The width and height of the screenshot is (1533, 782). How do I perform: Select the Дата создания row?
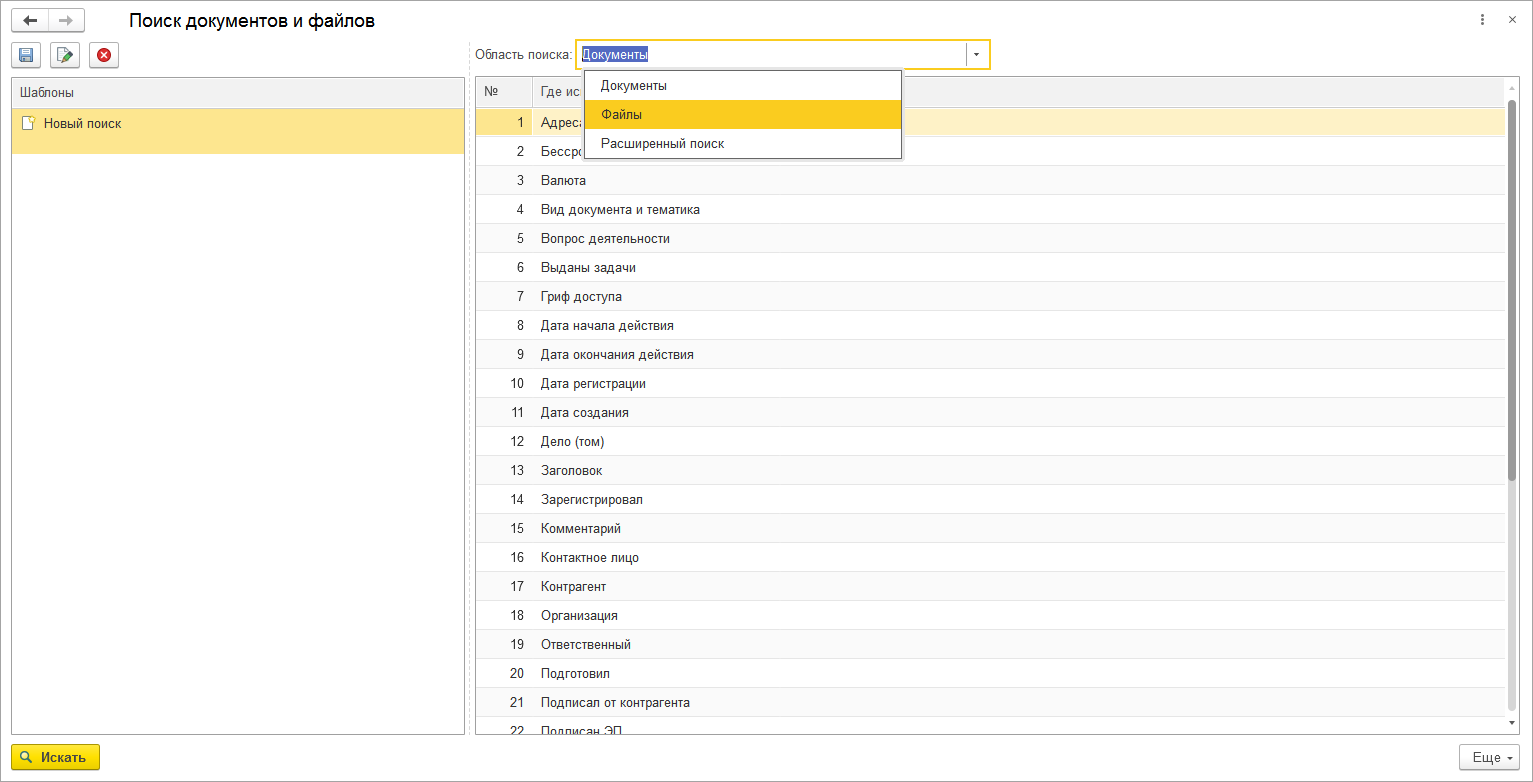point(990,413)
